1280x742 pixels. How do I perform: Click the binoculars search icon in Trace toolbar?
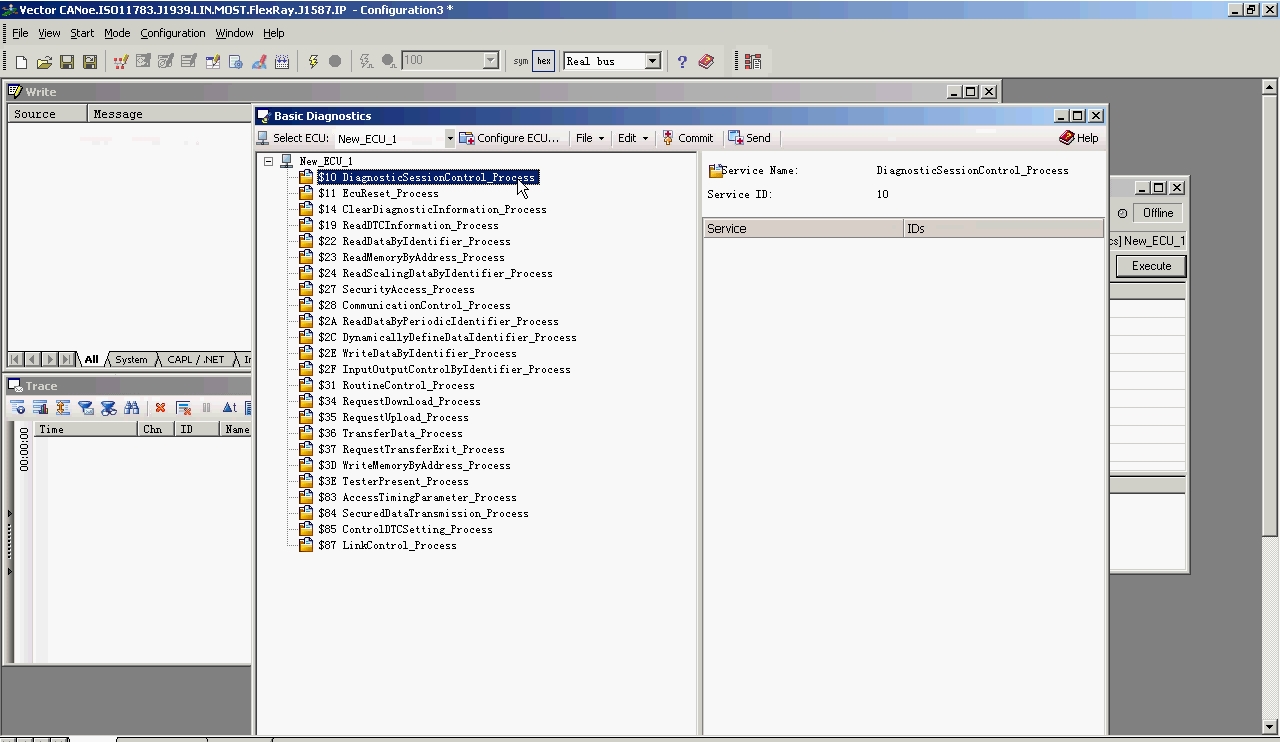point(131,408)
